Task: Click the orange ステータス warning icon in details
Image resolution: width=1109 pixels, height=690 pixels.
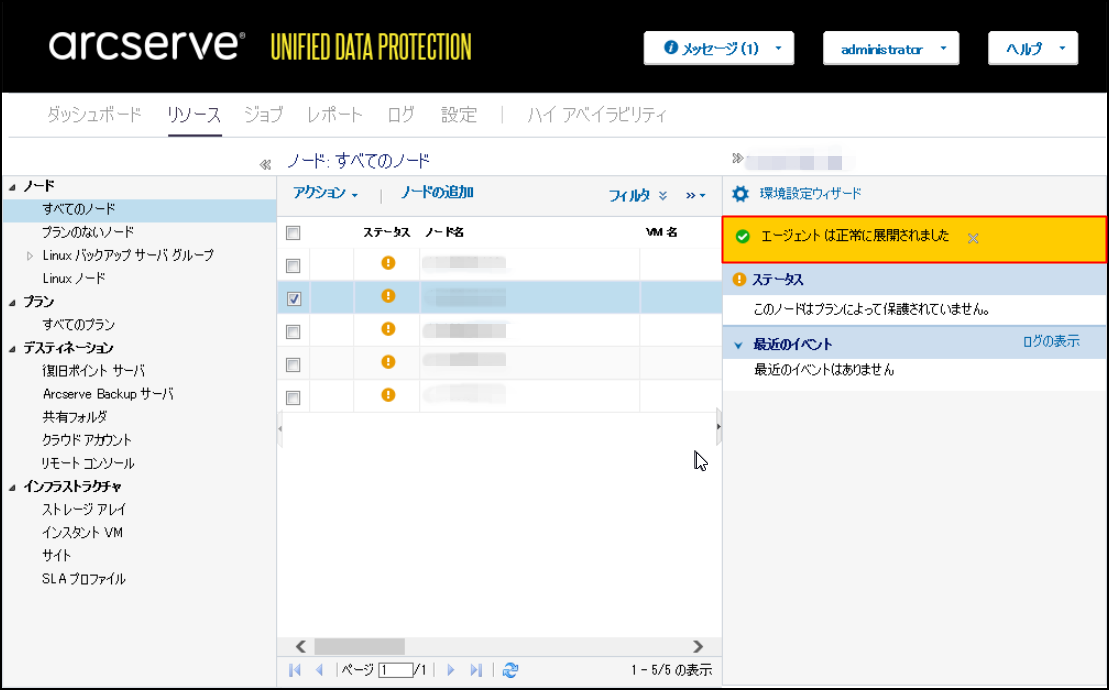Action: (739, 279)
